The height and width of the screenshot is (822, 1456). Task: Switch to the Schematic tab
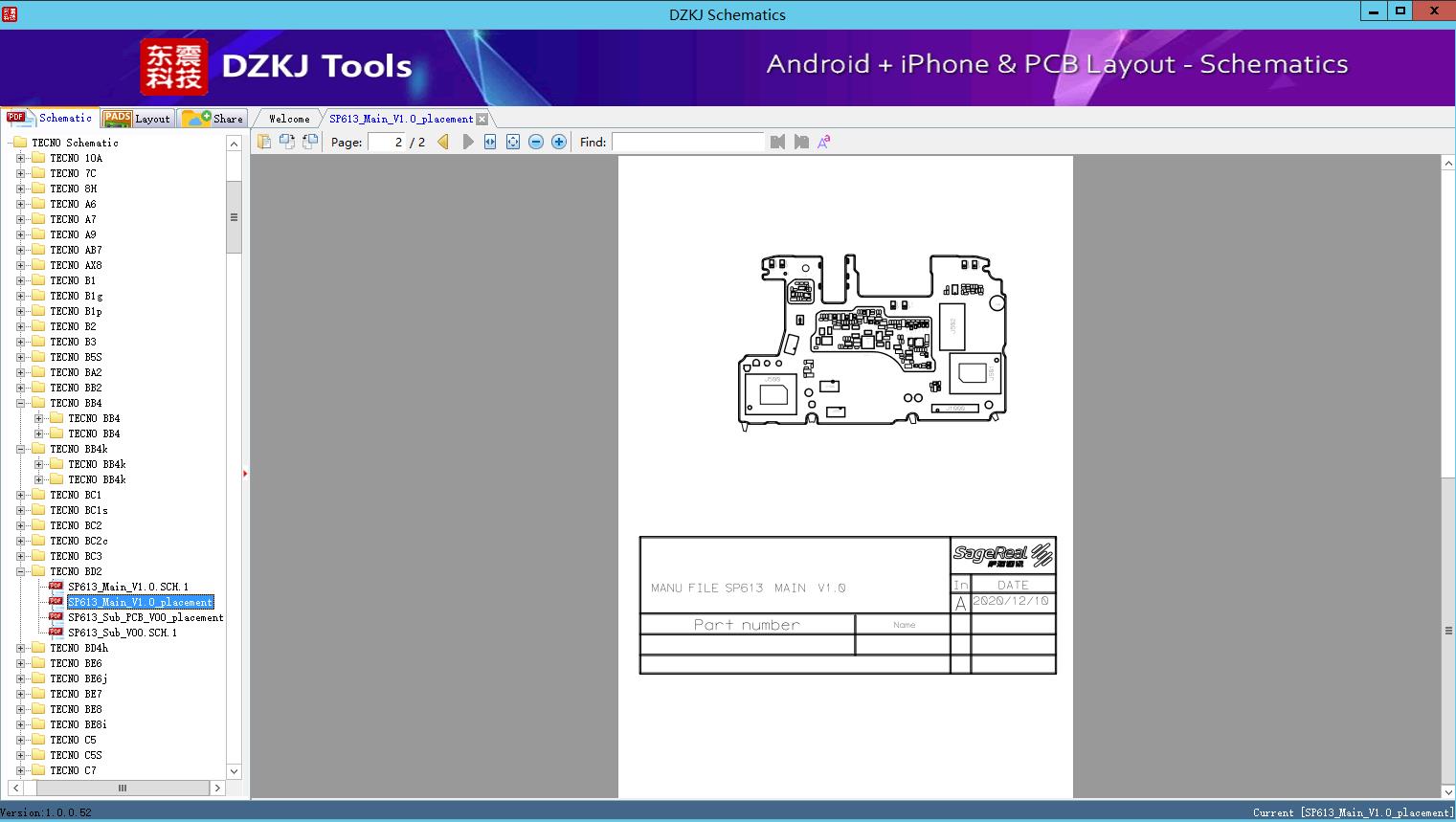pos(50,118)
